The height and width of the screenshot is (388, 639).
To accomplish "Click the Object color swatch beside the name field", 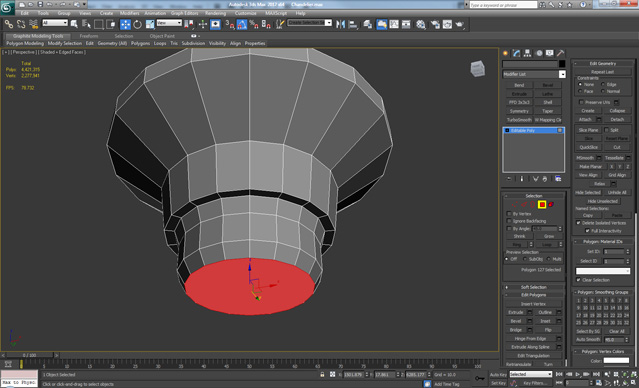I will click(562, 64).
